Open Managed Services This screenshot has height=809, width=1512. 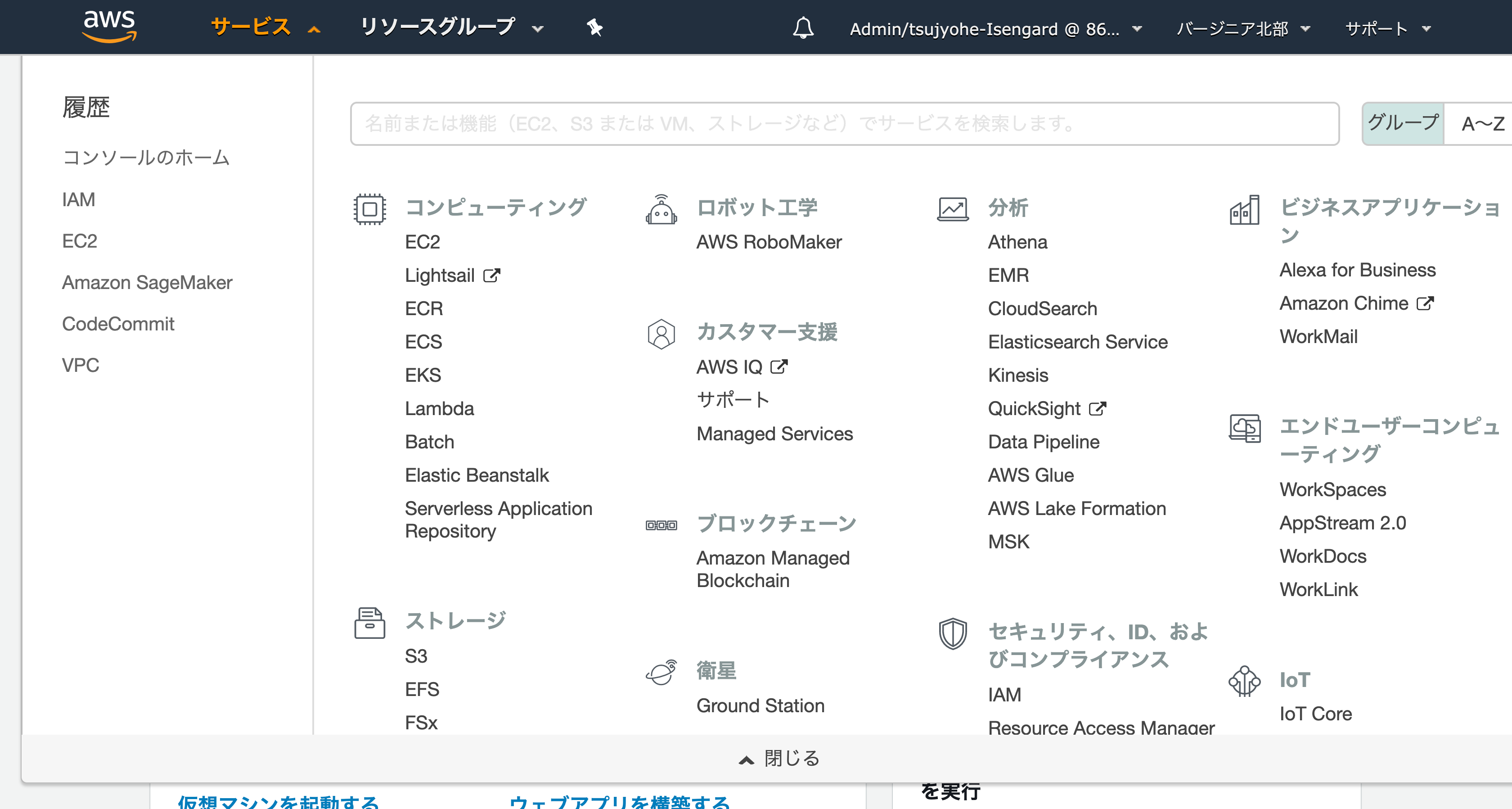coord(775,433)
